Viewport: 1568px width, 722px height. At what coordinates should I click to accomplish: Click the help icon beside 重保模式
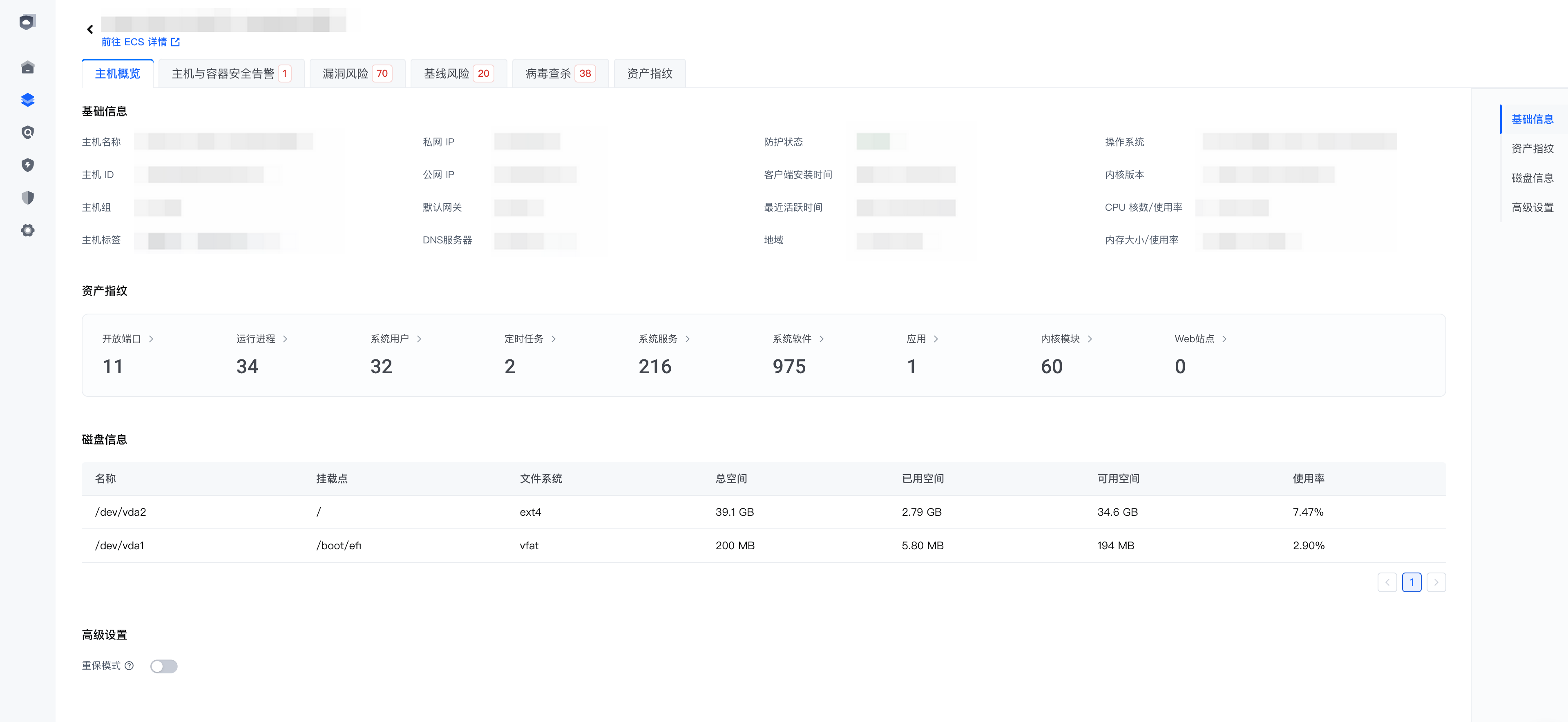tap(129, 665)
